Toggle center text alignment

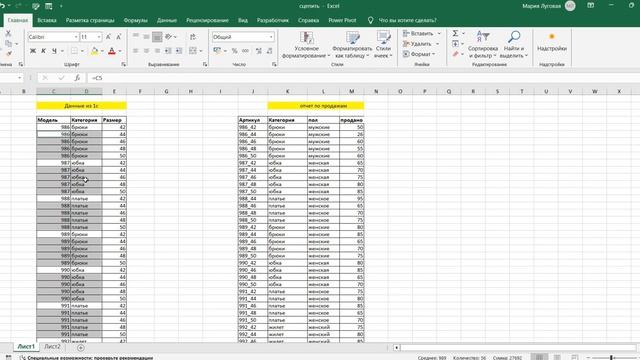[146, 51]
